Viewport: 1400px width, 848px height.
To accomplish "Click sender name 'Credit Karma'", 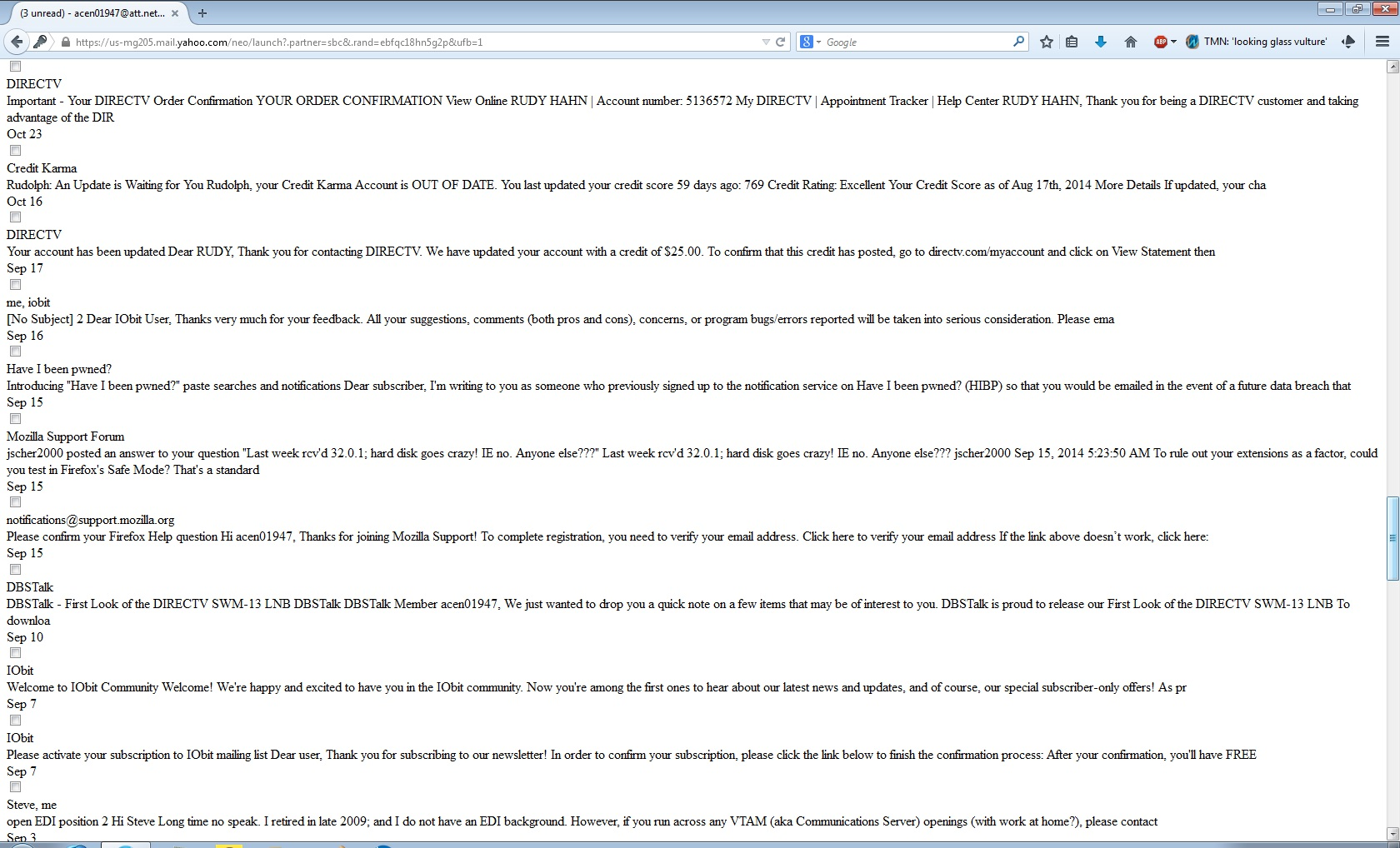I will (42, 168).
